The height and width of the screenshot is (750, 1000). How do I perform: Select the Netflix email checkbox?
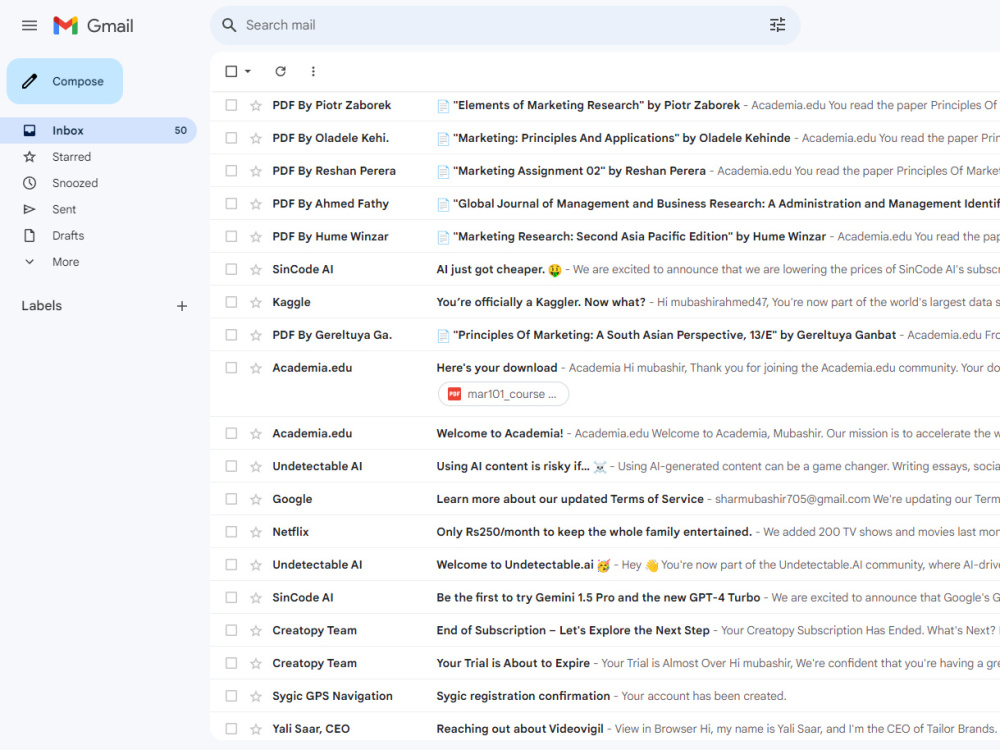click(x=231, y=531)
